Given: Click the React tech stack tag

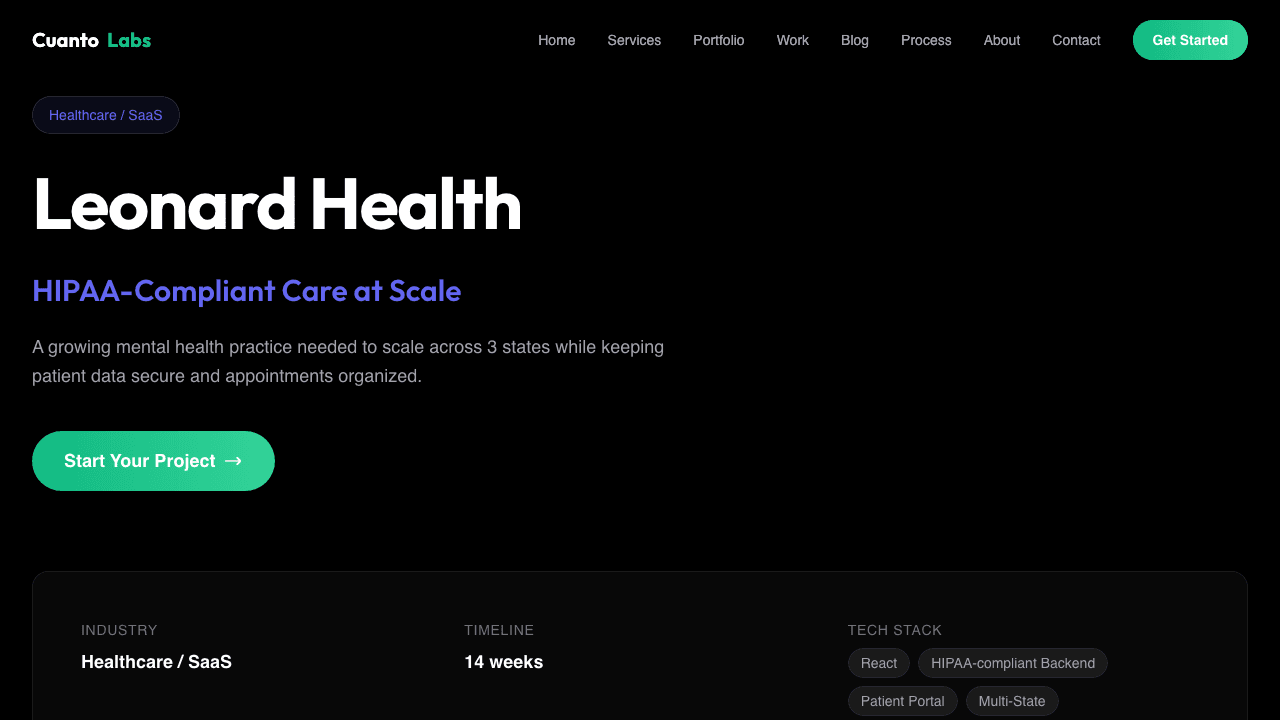Looking at the screenshot, I should tap(878, 663).
